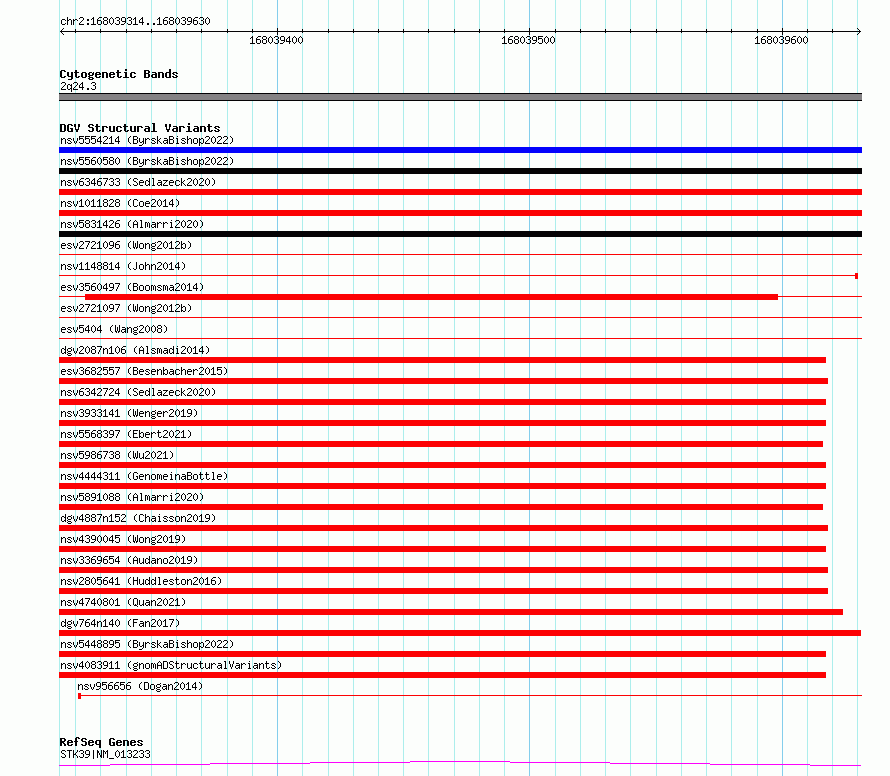Click nsv956656 (Dogan2014) label

[x=140, y=686]
